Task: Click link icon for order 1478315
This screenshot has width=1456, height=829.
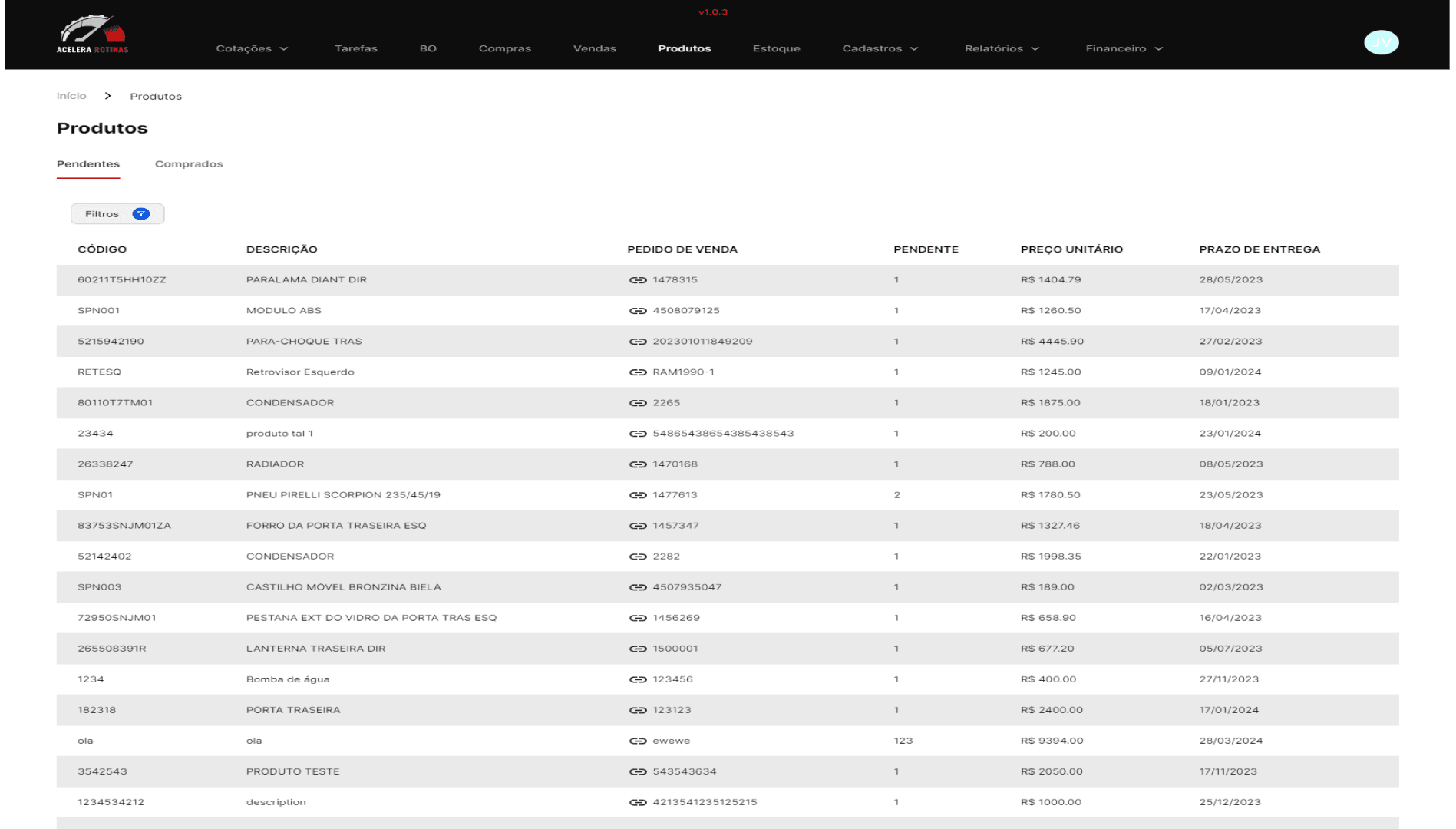Action: [638, 280]
